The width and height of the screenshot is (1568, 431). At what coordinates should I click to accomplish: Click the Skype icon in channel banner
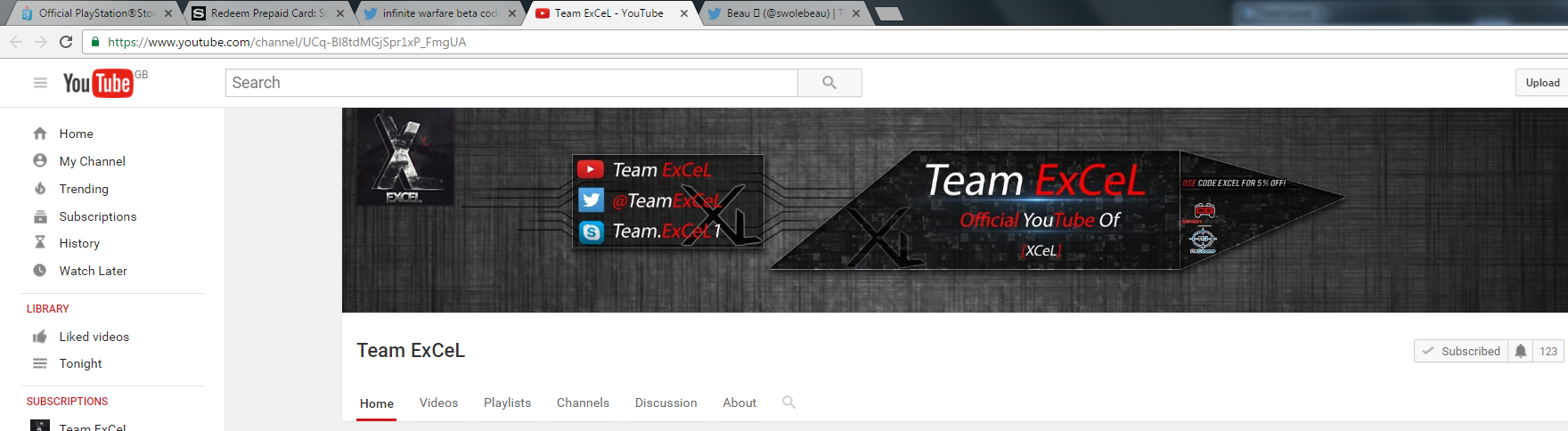pyautogui.click(x=592, y=232)
